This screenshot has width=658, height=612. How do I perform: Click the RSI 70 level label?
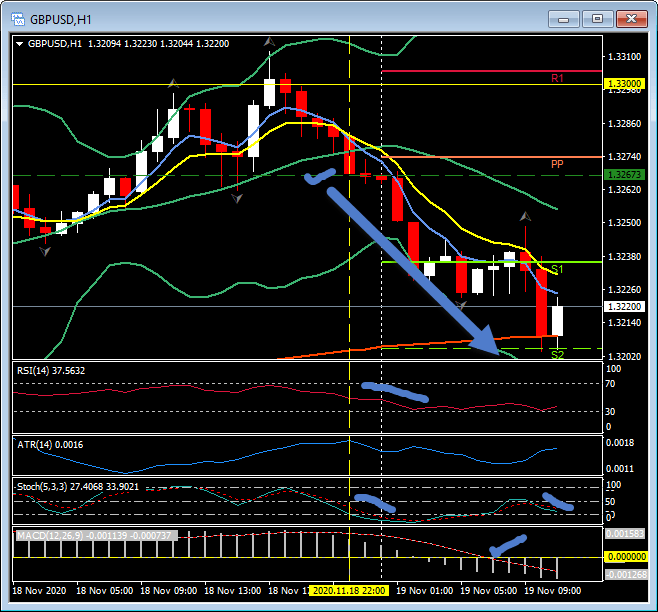coord(610,384)
